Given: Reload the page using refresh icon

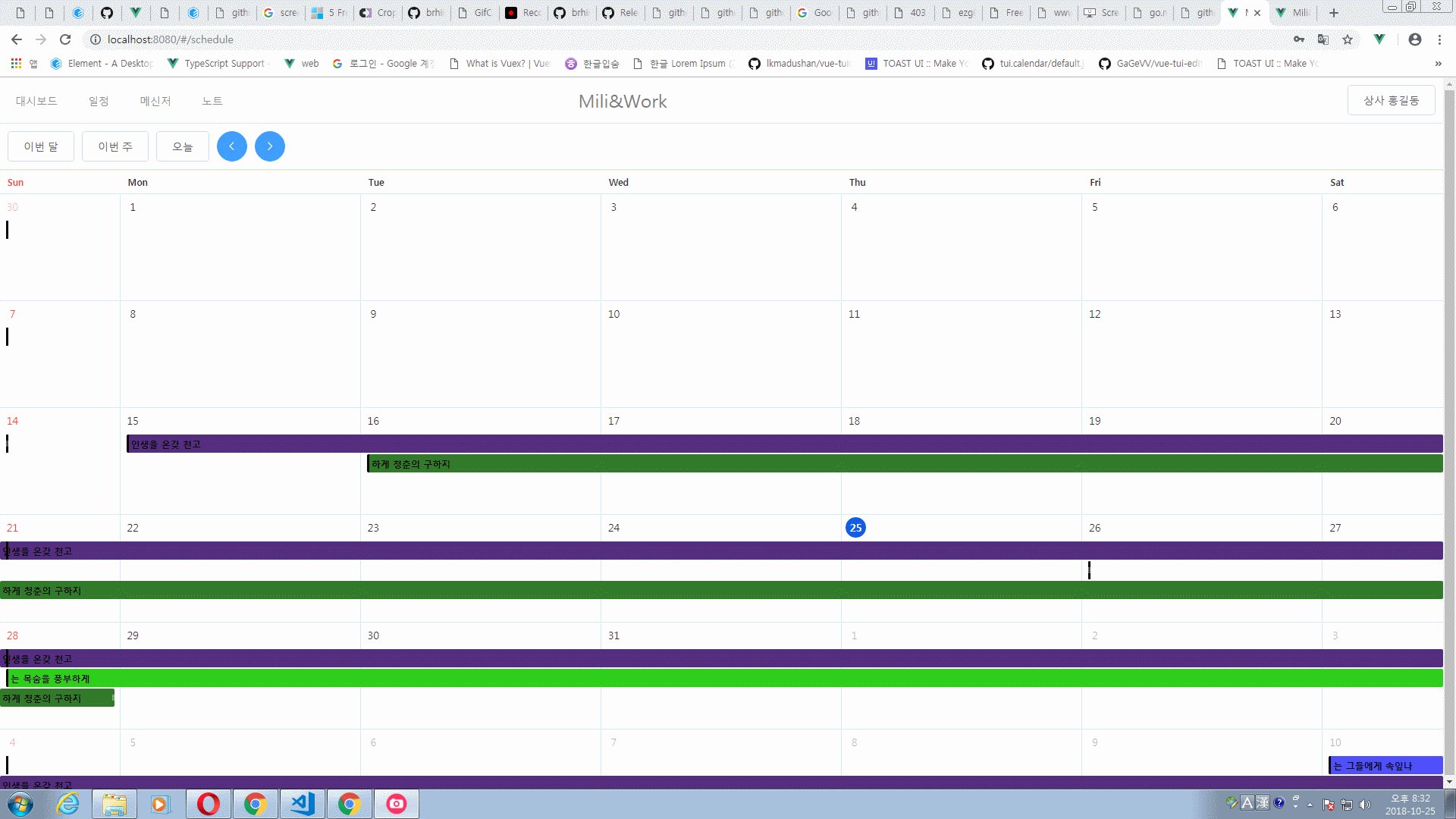Looking at the screenshot, I should [65, 39].
